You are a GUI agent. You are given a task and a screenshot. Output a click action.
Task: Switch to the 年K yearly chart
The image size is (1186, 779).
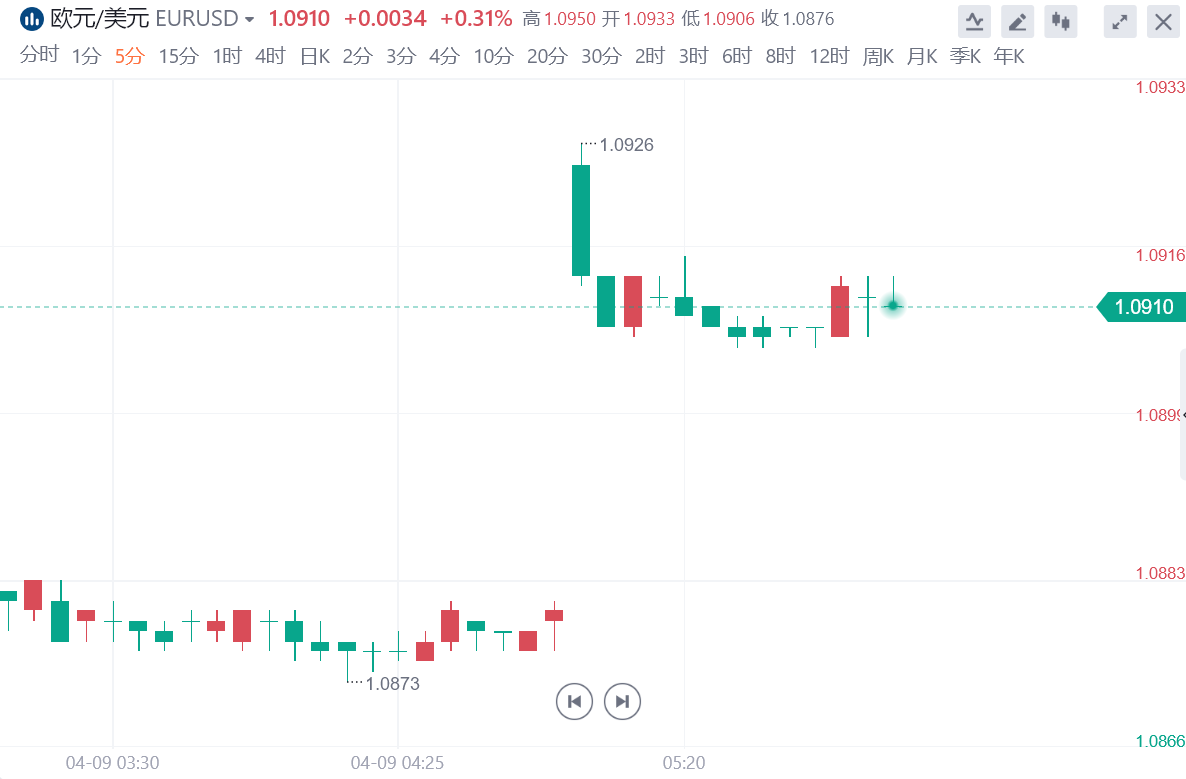point(1008,56)
